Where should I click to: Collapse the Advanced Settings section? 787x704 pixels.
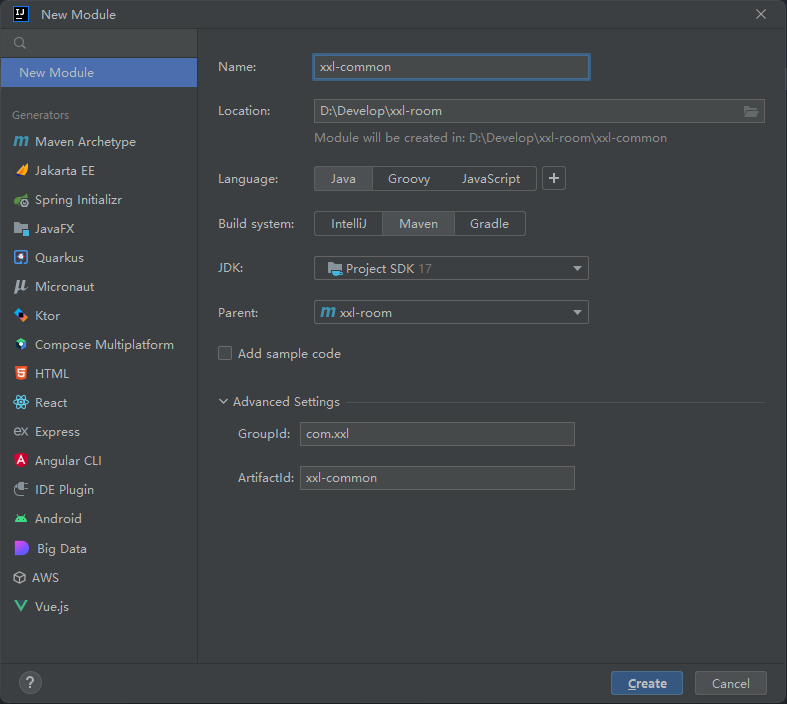point(223,401)
